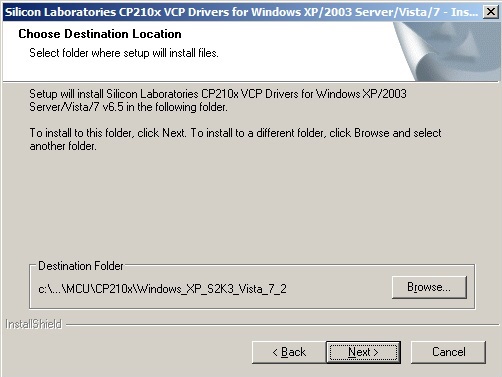
Task: Click the curled page header graphic
Action: coord(447,51)
